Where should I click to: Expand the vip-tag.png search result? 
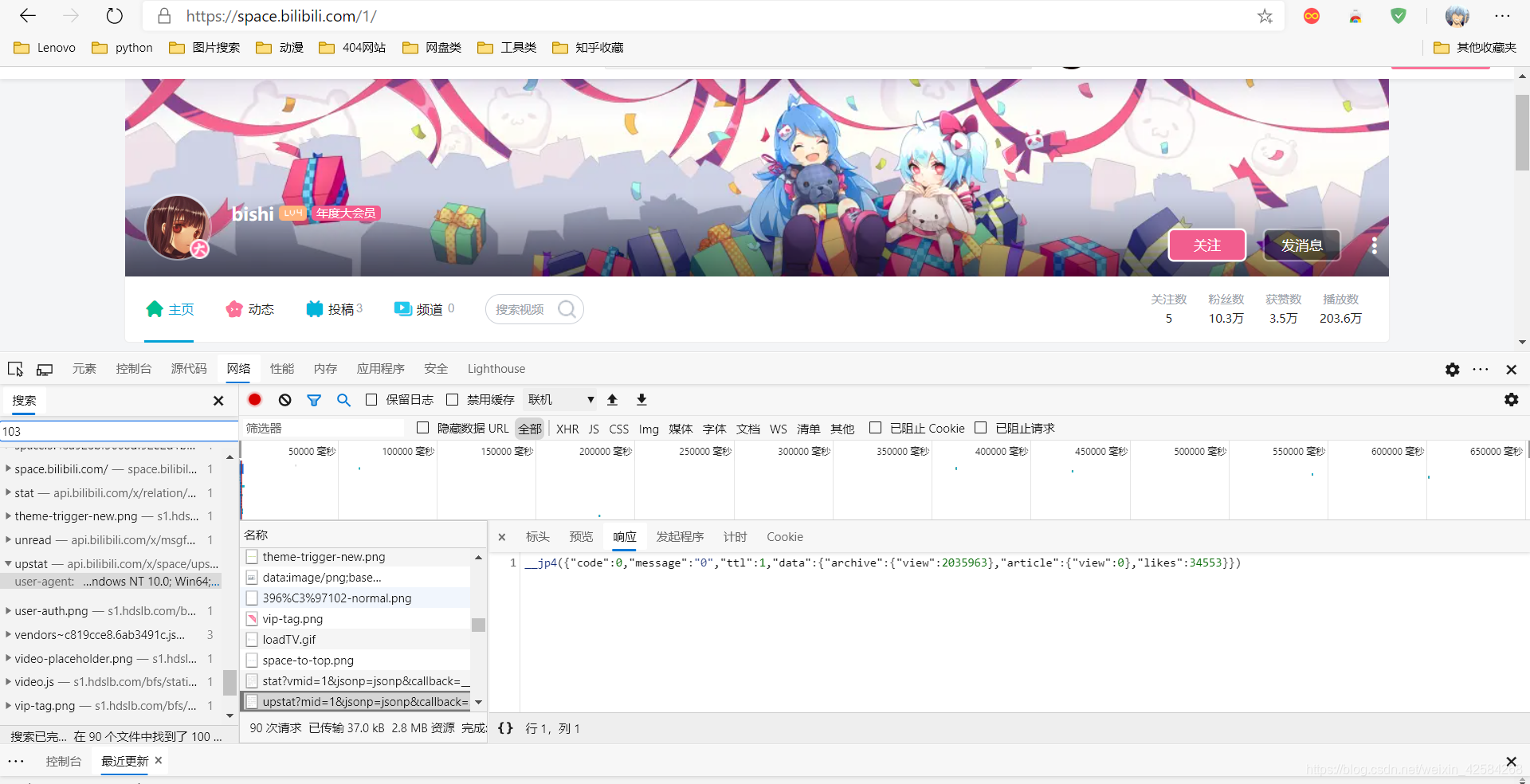8,706
